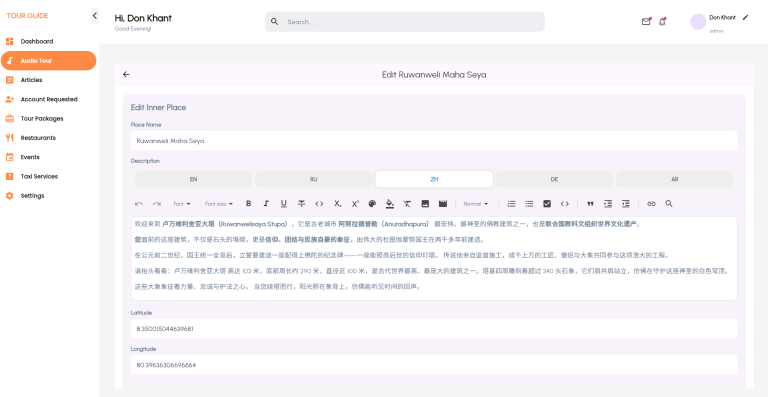This screenshot has height=397, width=768.
Task: Increase paragraph indent
Action: (x=608, y=204)
